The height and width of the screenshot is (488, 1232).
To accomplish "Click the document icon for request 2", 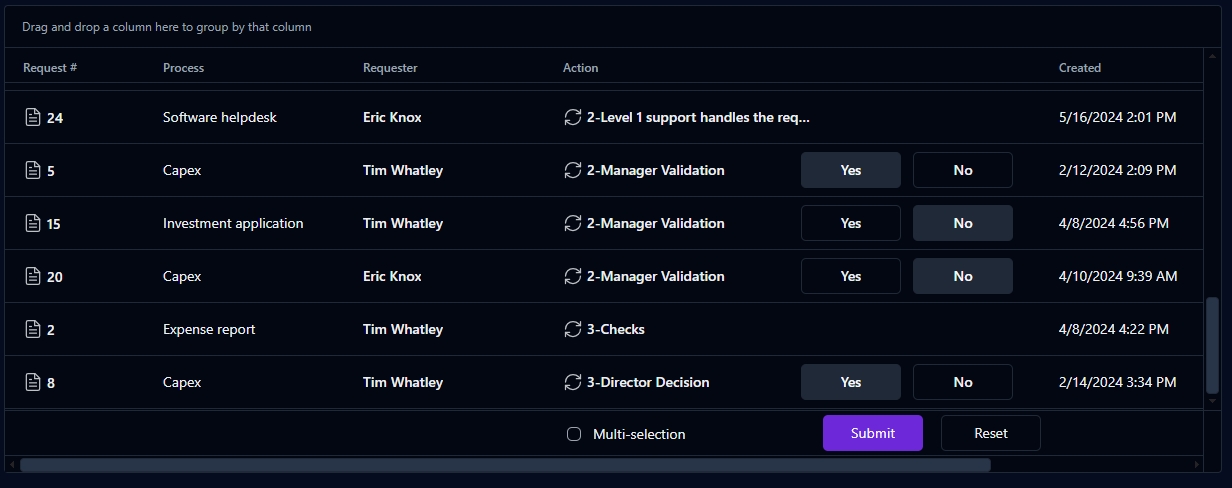I will tap(33, 330).
